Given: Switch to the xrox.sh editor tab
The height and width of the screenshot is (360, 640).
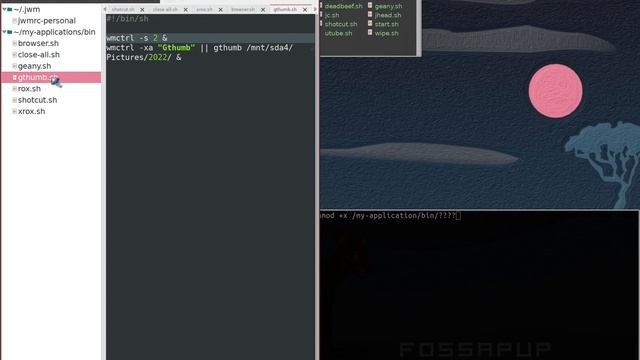Looking at the screenshot, I should [204, 9].
